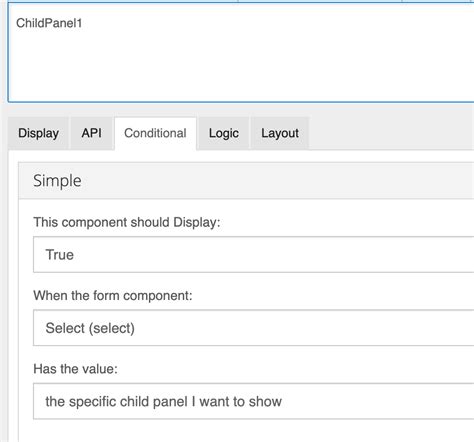Click the 'Has the value:' label
This screenshot has height=442, width=474.
[75, 369]
